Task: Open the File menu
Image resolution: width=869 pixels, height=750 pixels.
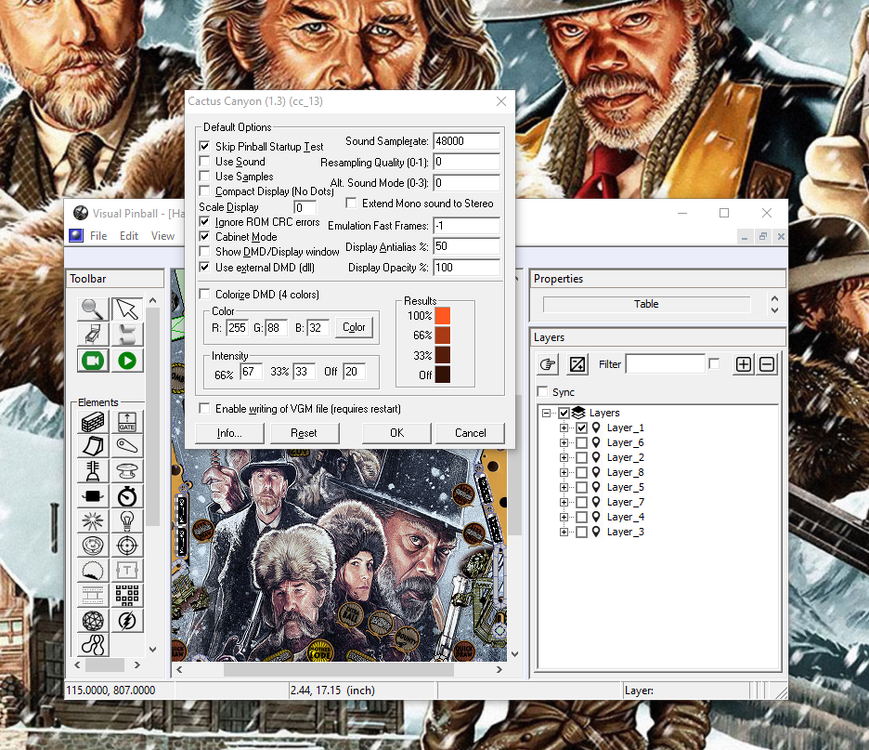Action: [x=98, y=236]
